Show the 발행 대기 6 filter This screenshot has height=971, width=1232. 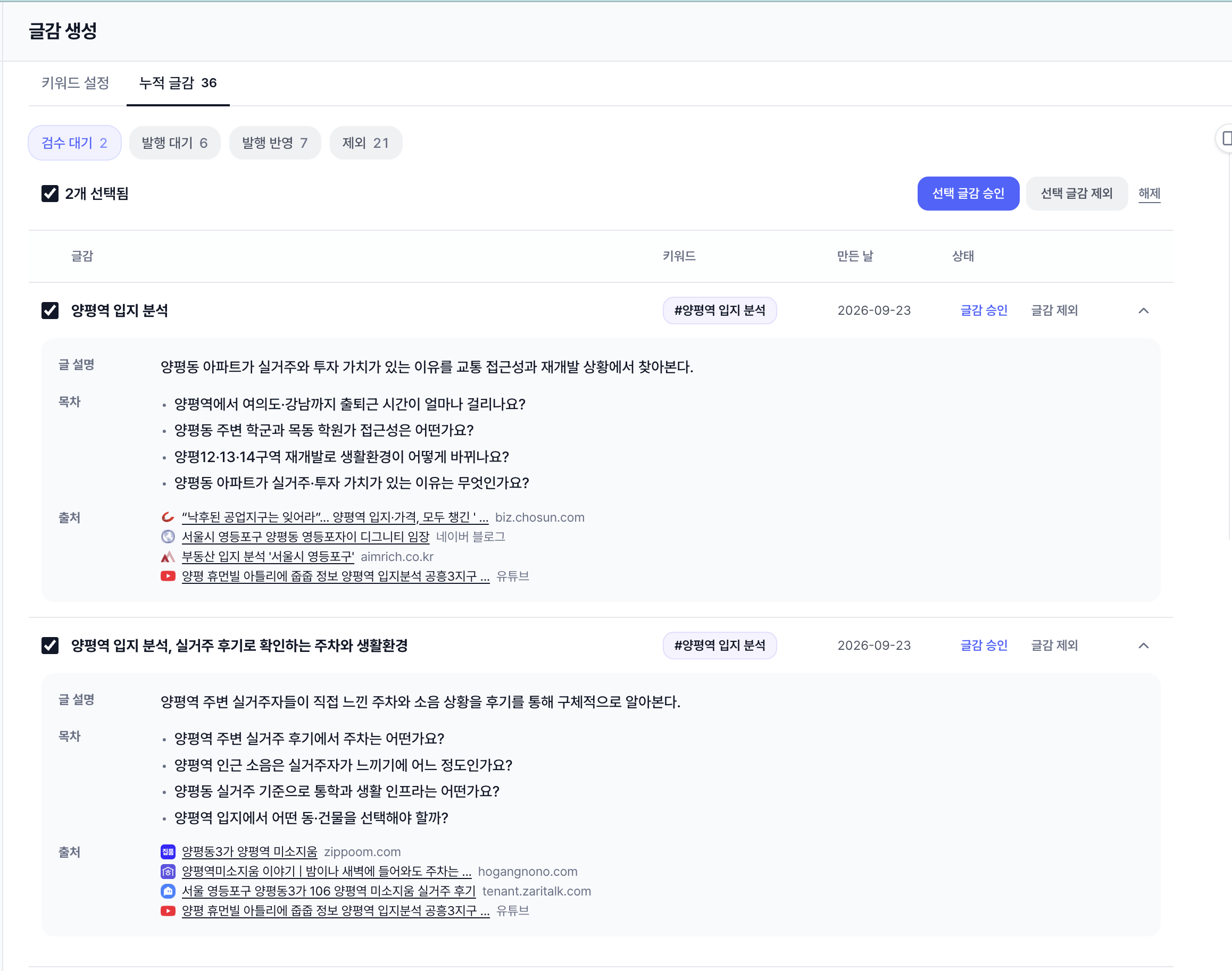(174, 143)
